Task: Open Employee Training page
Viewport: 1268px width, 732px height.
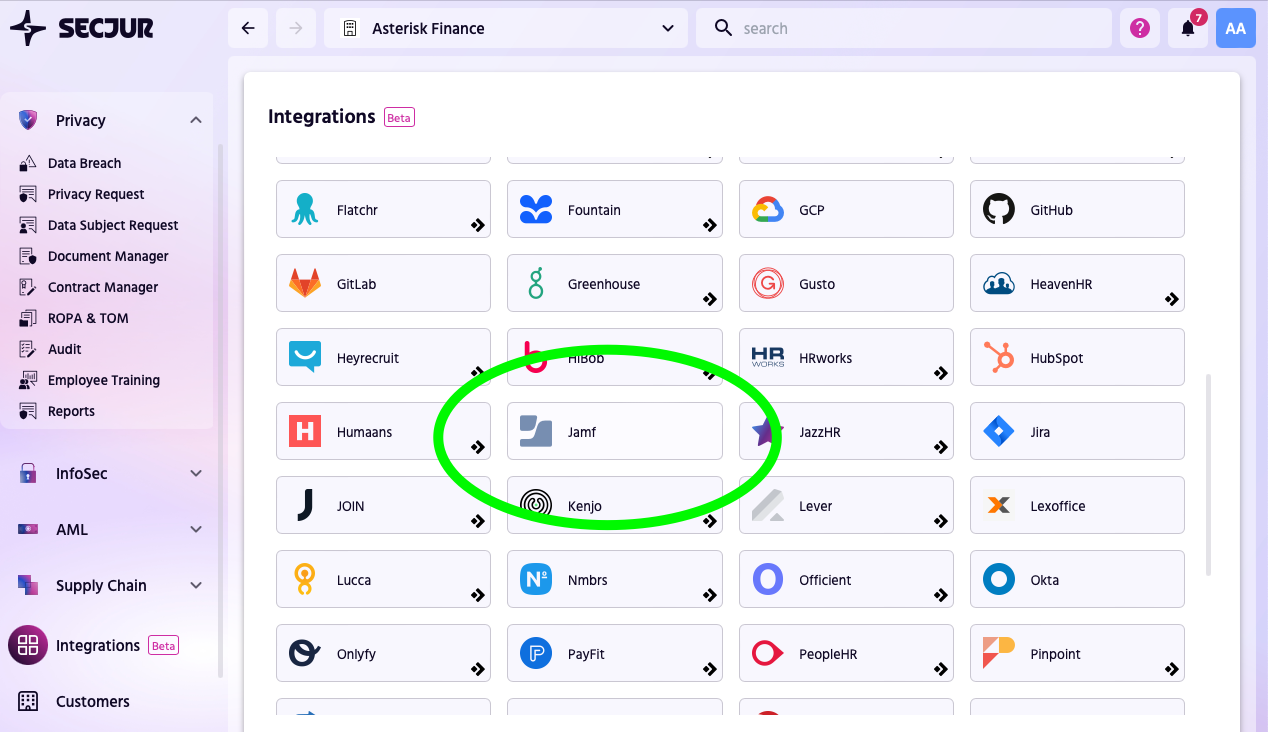Action: (x=104, y=380)
